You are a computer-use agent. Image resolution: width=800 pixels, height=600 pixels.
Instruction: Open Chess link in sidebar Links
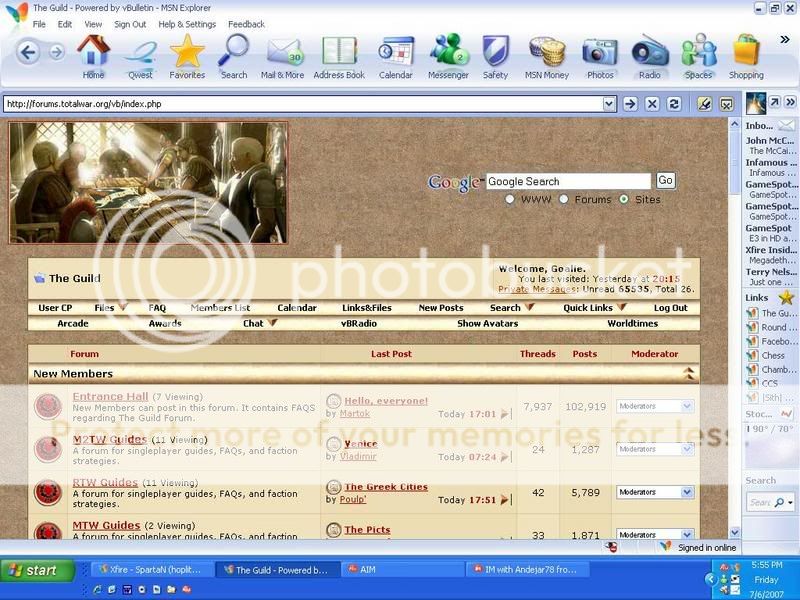[x=773, y=355]
